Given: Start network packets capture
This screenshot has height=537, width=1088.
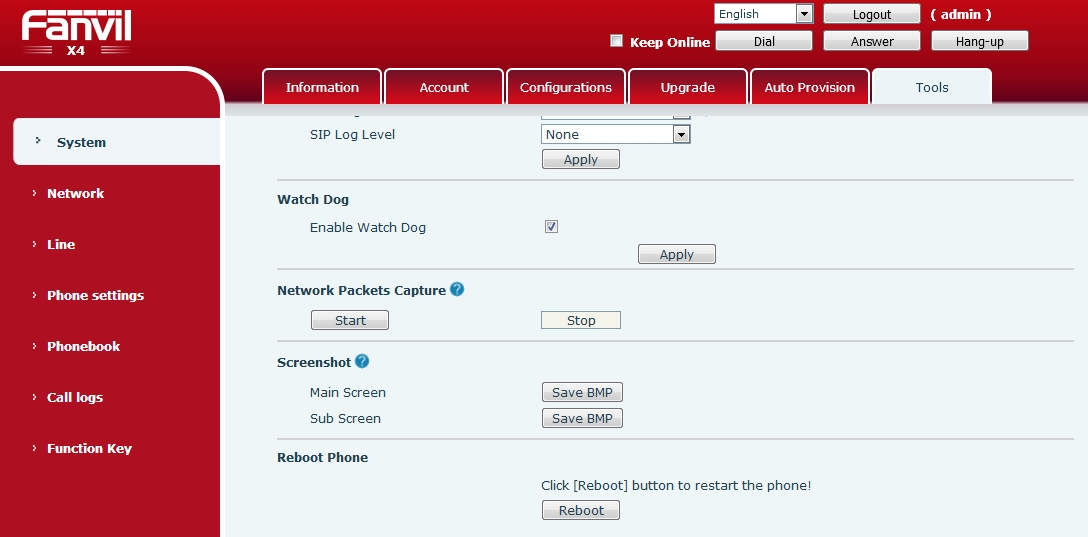Looking at the screenshot, I should [x=350, y=320].
